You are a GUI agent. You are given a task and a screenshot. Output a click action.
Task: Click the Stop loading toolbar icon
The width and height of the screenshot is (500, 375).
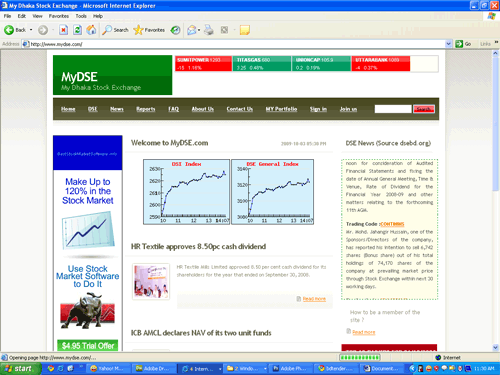coord(63,30)
